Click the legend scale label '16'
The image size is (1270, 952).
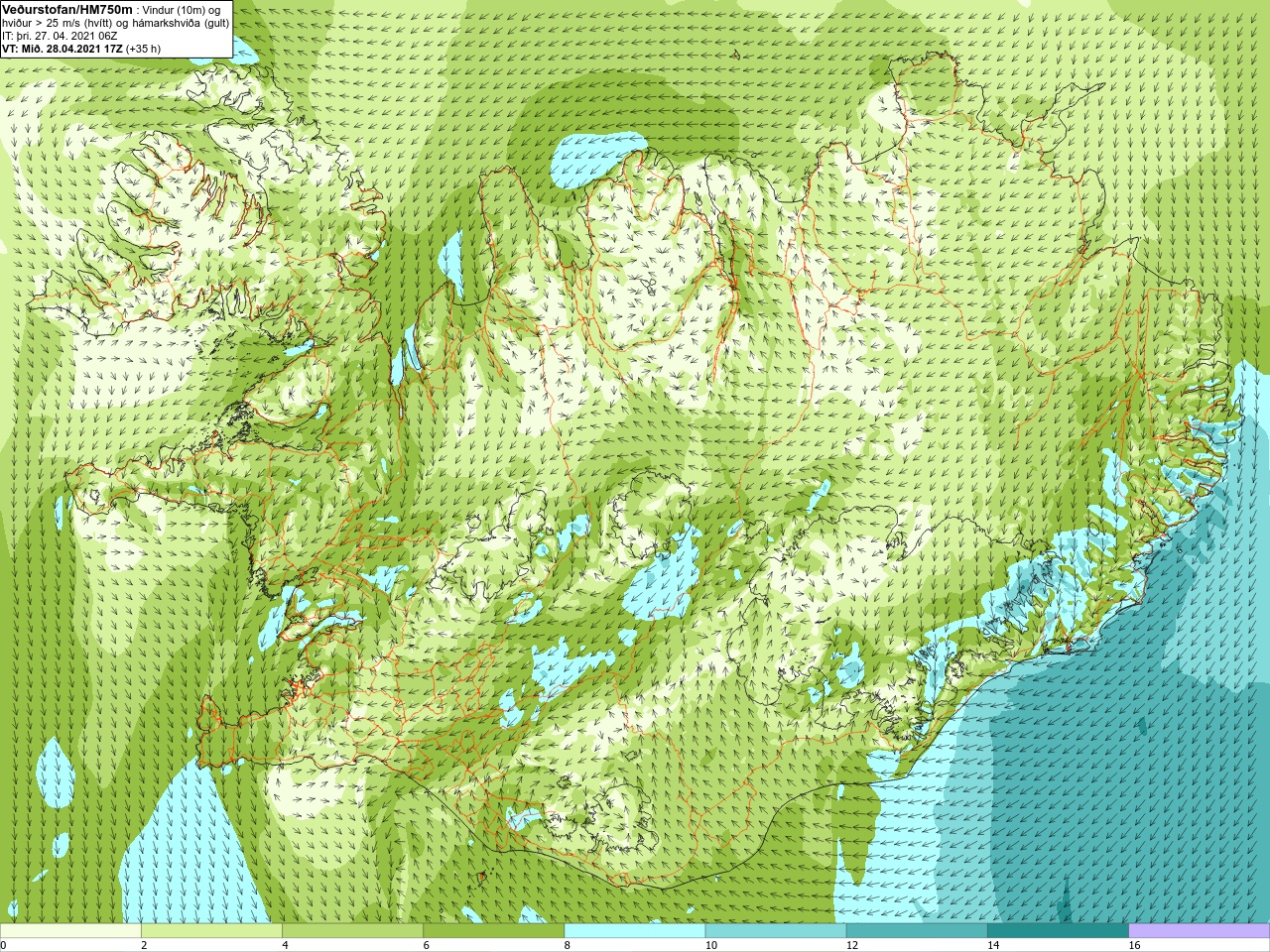click(x=1134, y=945)
